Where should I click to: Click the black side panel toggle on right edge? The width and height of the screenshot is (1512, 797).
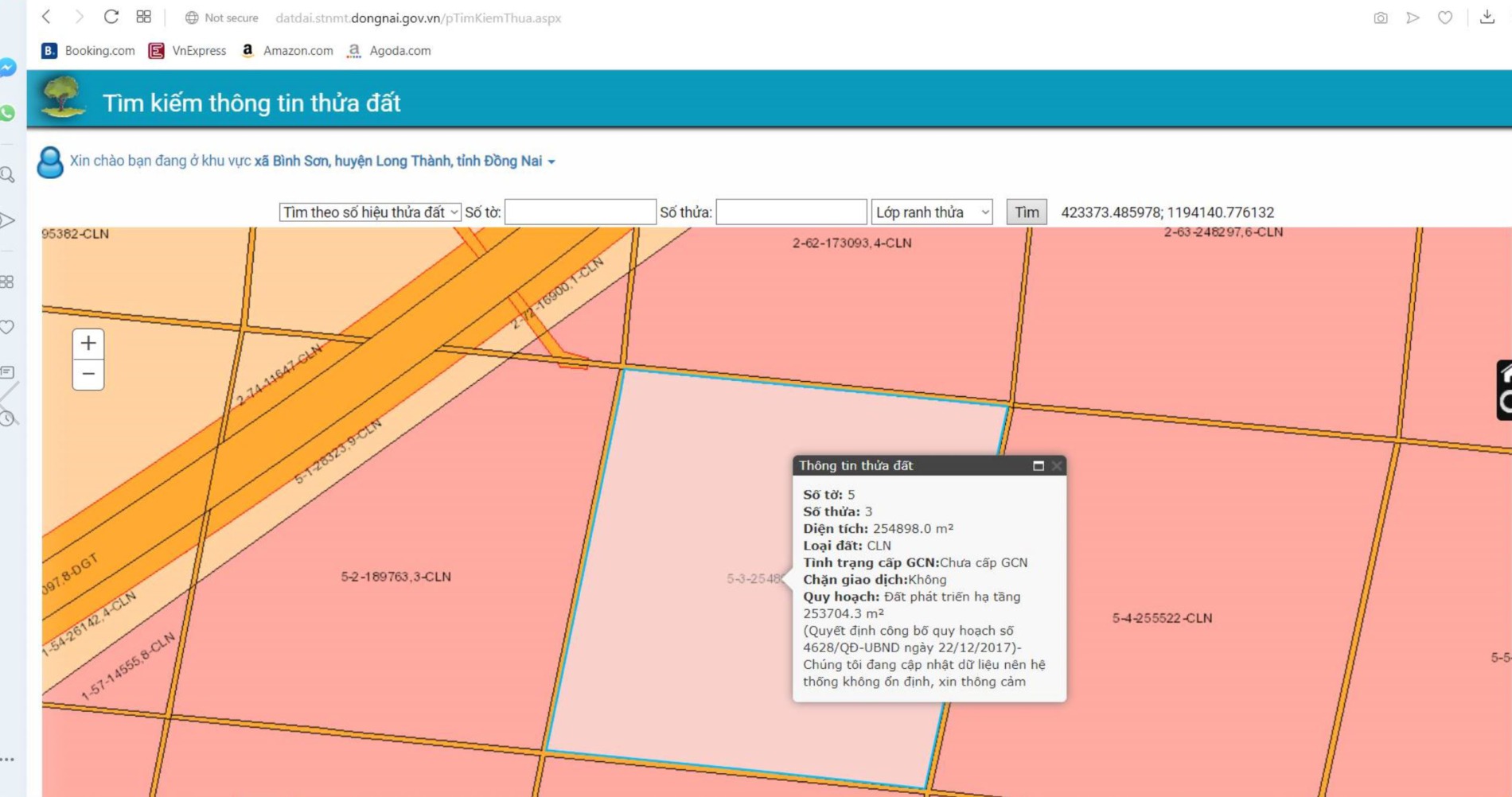(x=1503, y=390)
